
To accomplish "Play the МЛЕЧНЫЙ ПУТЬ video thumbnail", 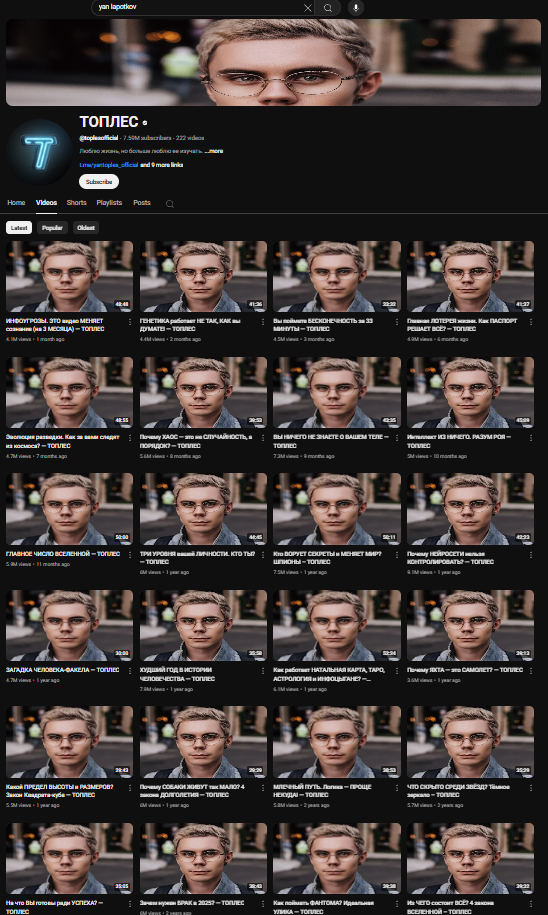I will coord(337,742).
